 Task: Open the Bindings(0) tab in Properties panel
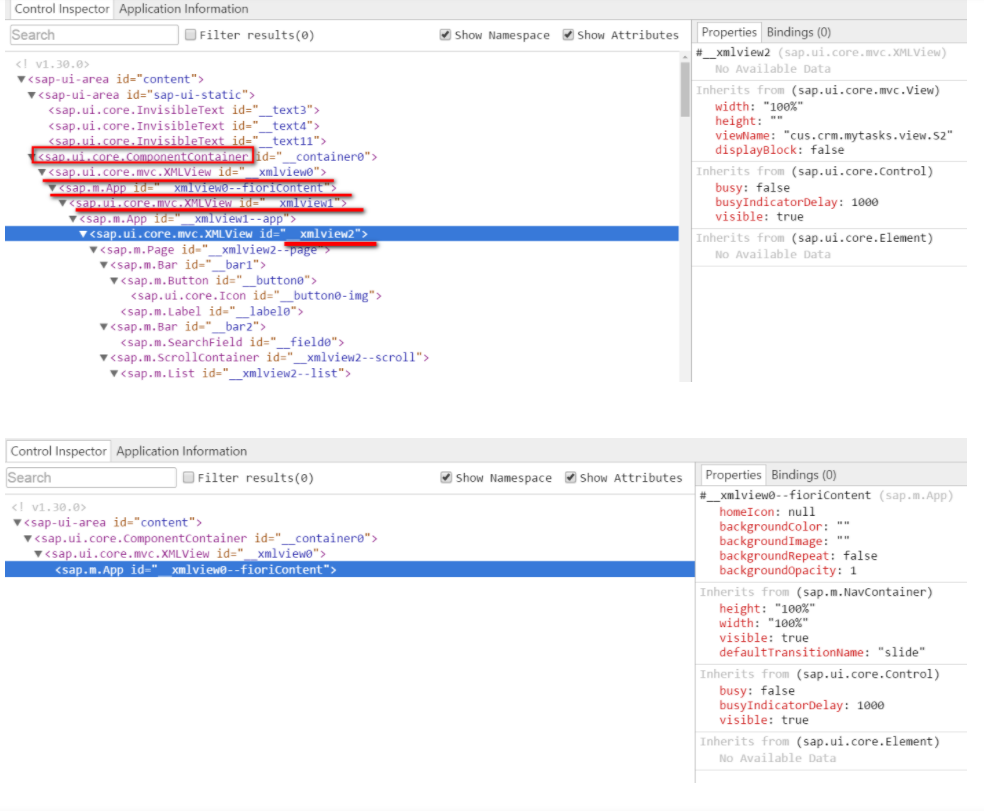tap(798, 31)
